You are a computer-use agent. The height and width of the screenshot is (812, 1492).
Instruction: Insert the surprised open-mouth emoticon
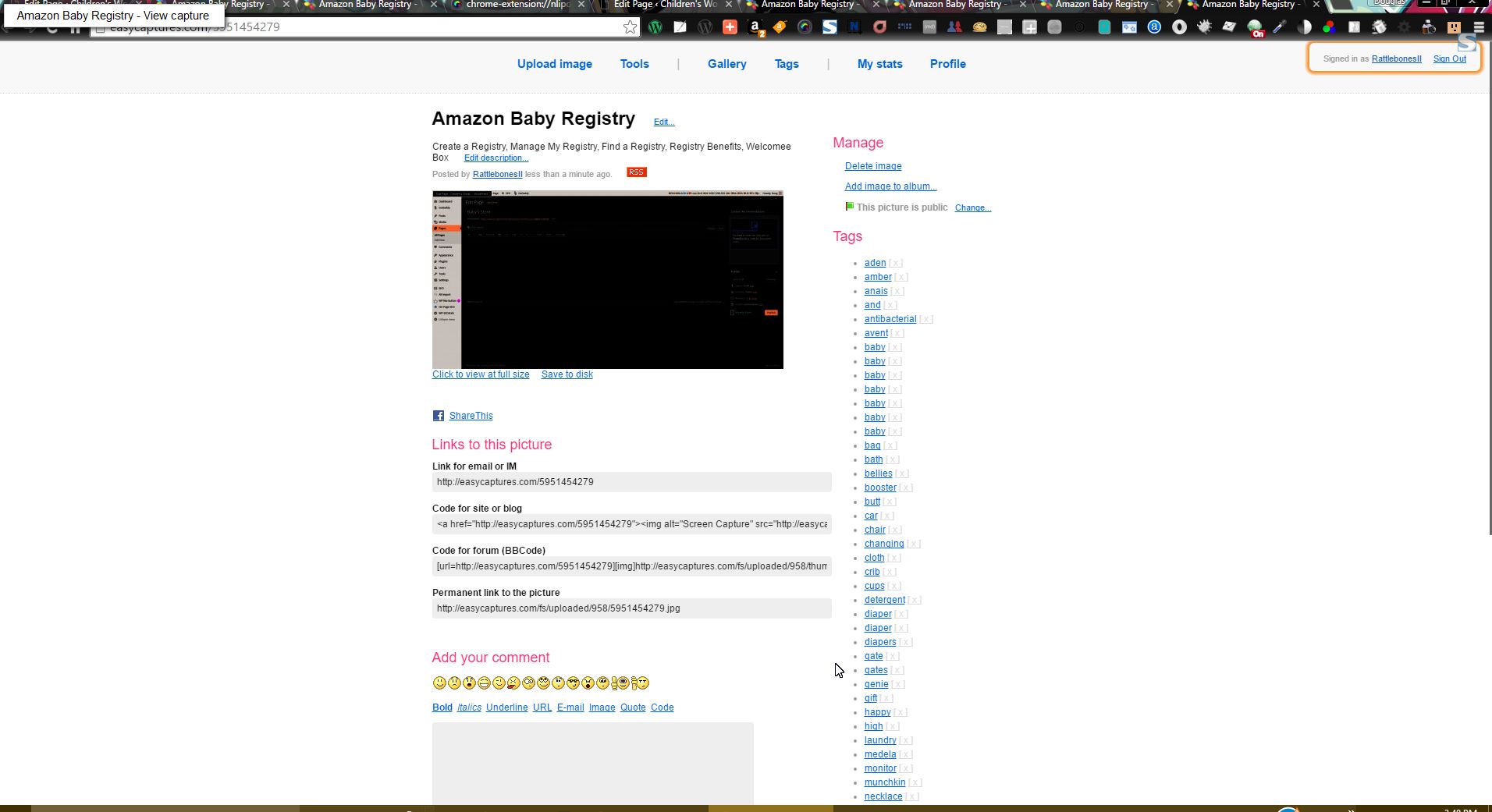(469, 683)
